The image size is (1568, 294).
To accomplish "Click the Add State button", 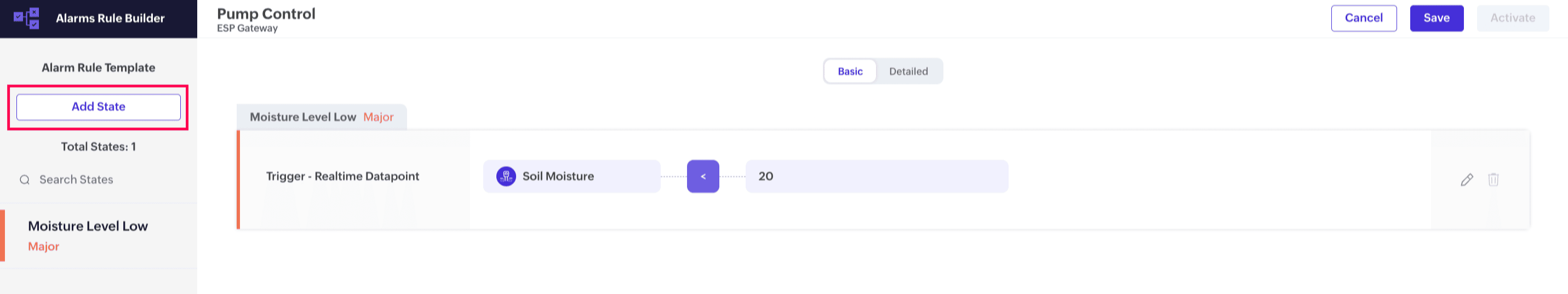I will click(x=99, y=107).
